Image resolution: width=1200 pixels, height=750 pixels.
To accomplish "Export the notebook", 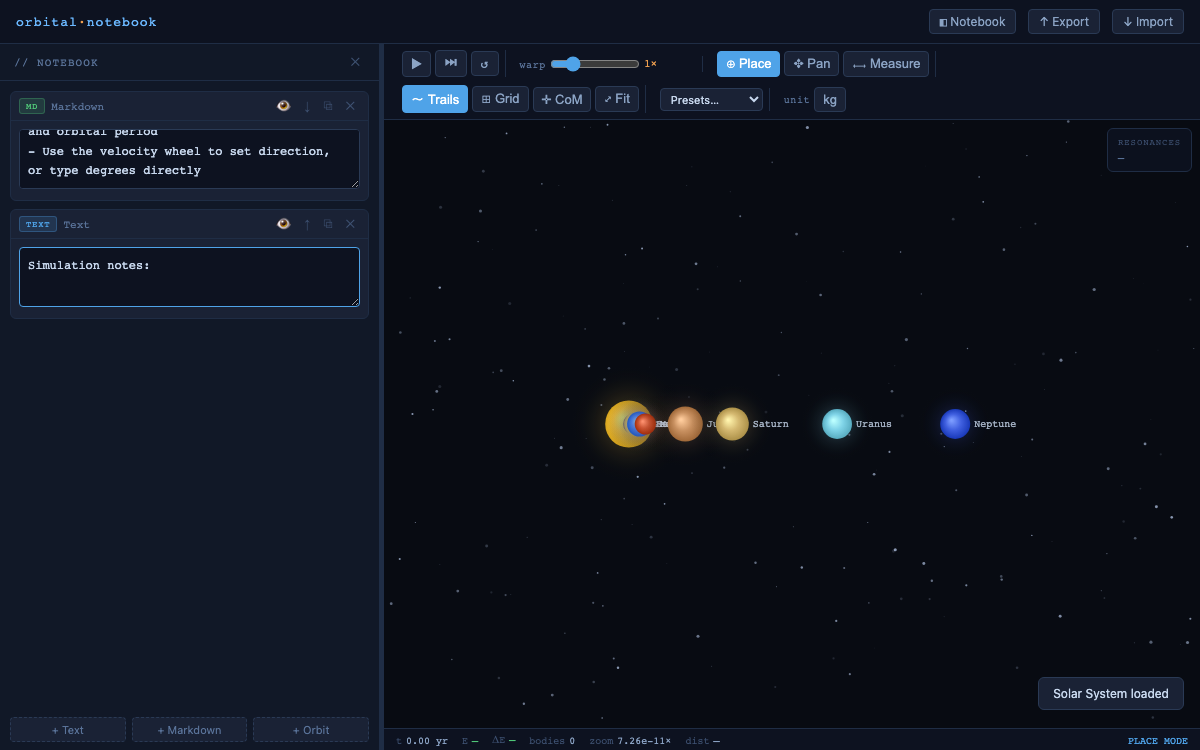I will coord(1064,22).
